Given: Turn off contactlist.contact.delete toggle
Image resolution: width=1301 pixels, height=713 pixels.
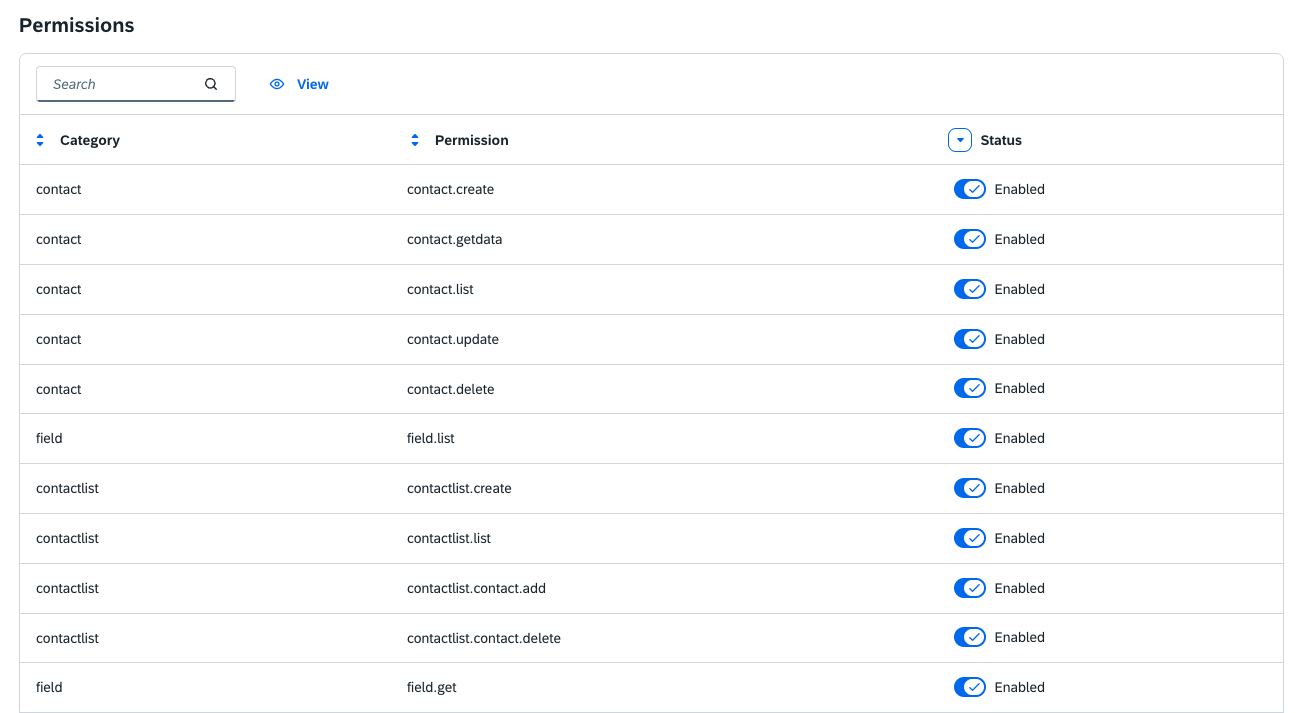Looking at the screenshot, I should coord(969,637).
